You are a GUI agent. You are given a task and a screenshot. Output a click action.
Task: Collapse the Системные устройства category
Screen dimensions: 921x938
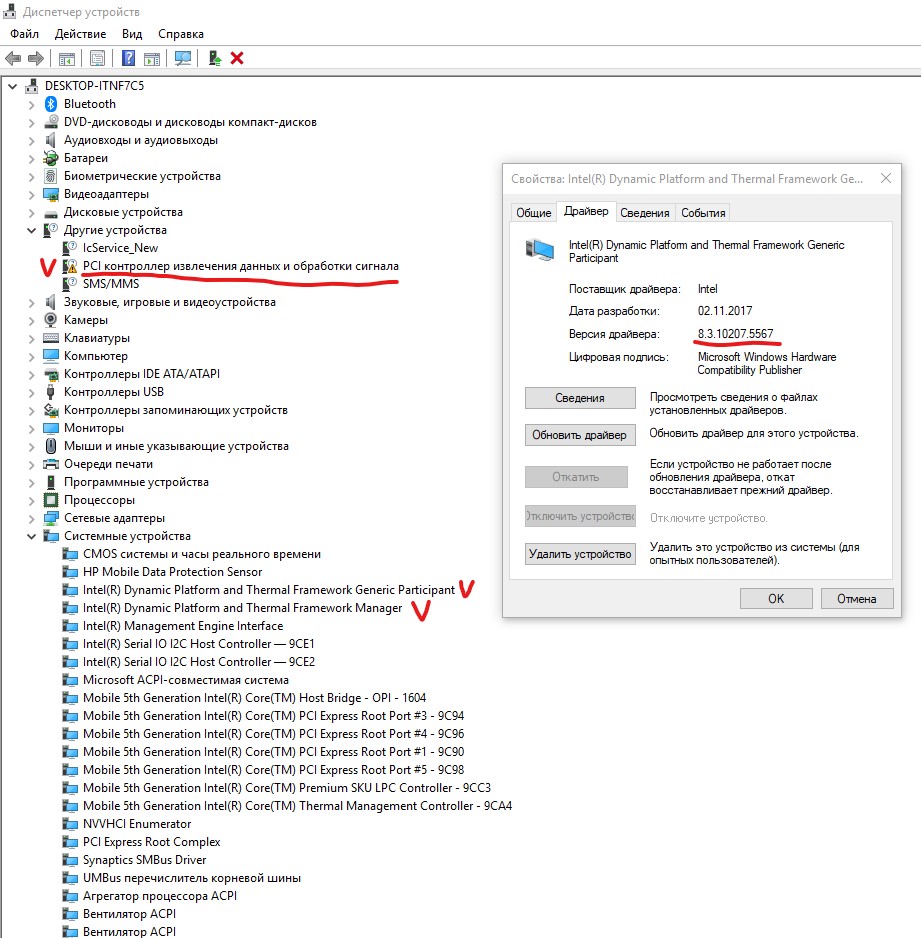tap(32, 537)
